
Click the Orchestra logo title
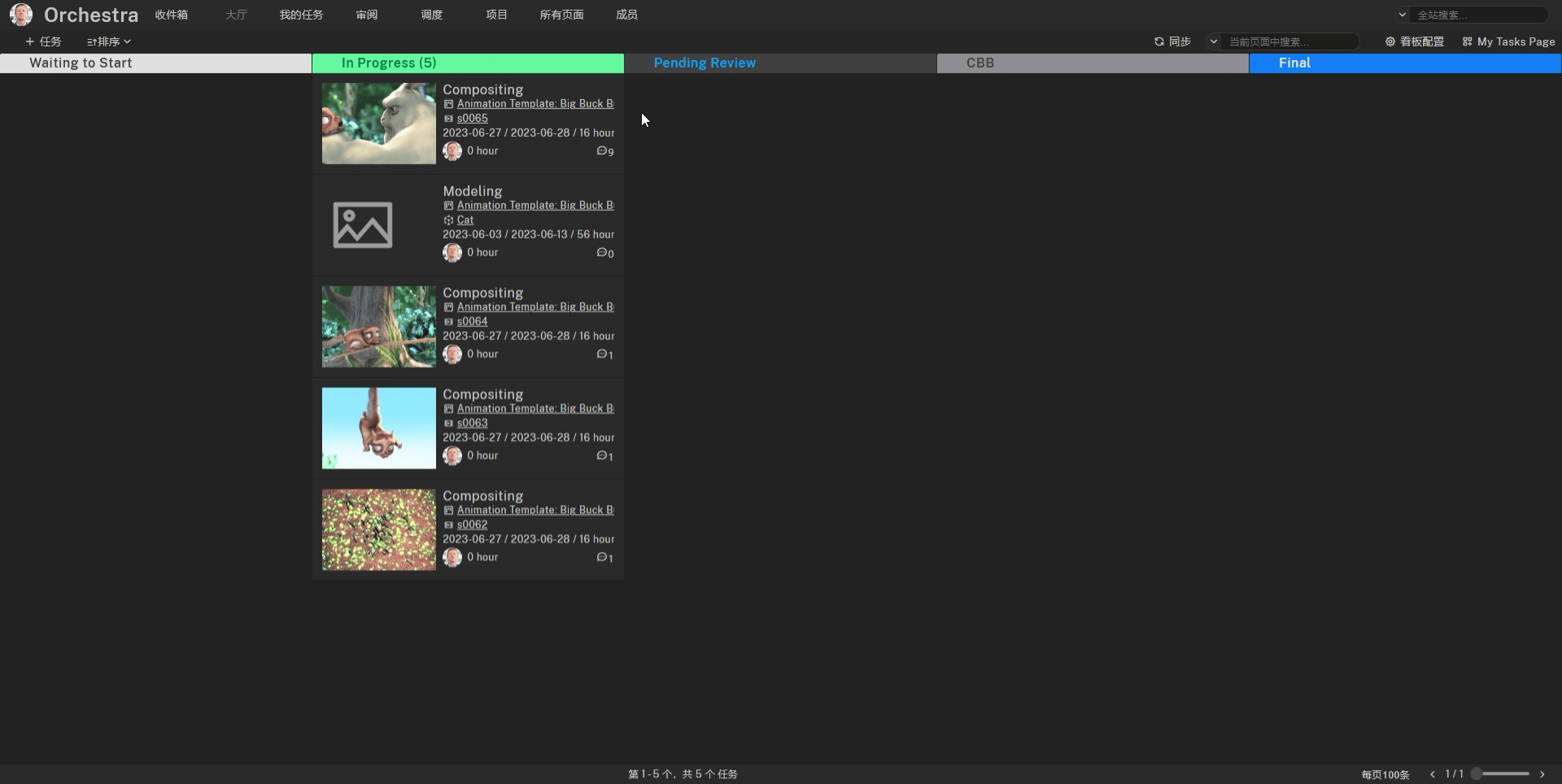[x=91, y=15]
